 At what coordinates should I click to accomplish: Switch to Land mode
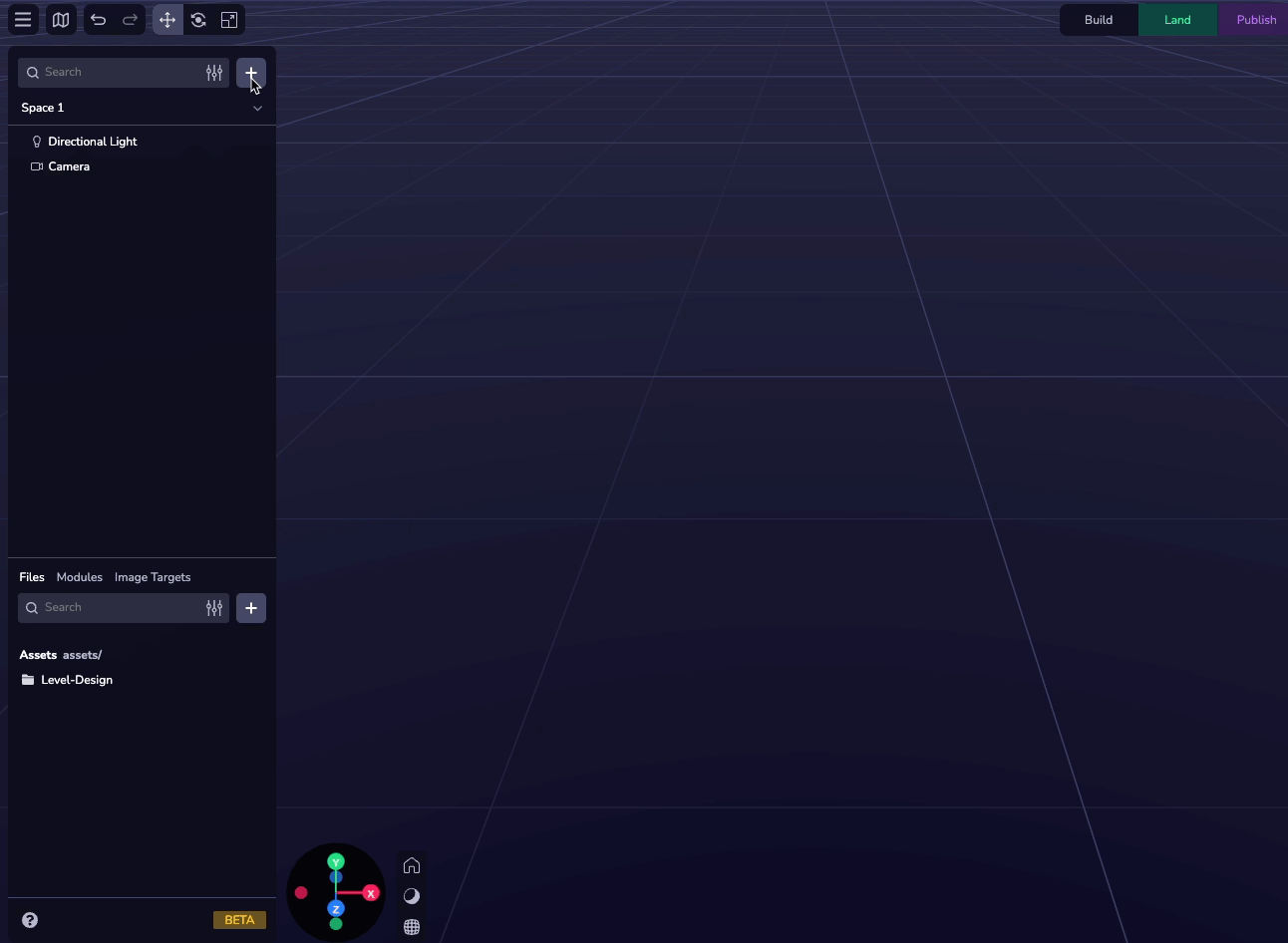click(1177, 19)
